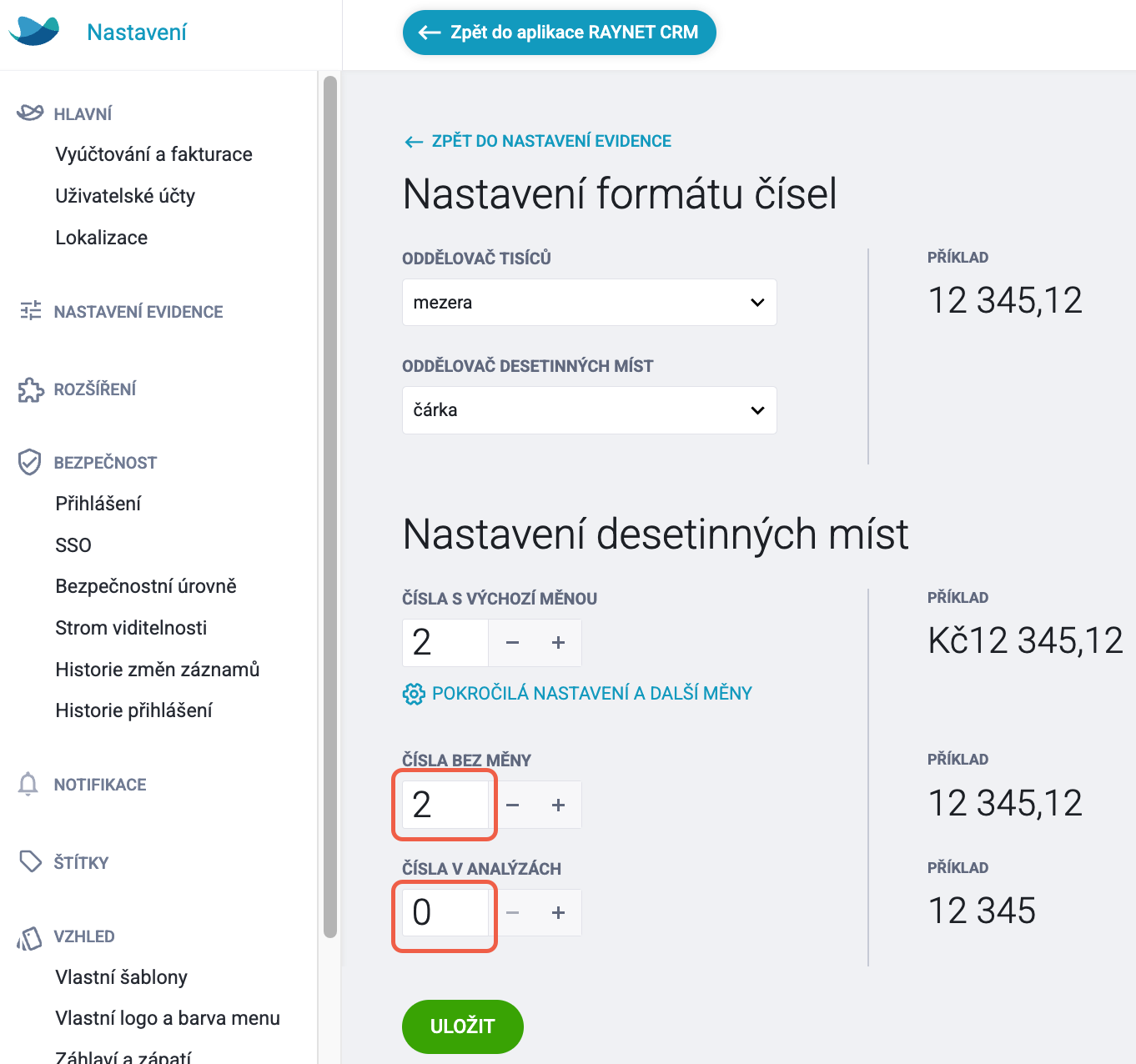Open Historie přihlášení menu item
Viewport: 1136px width, 1064px height.
tap(133, 710)
